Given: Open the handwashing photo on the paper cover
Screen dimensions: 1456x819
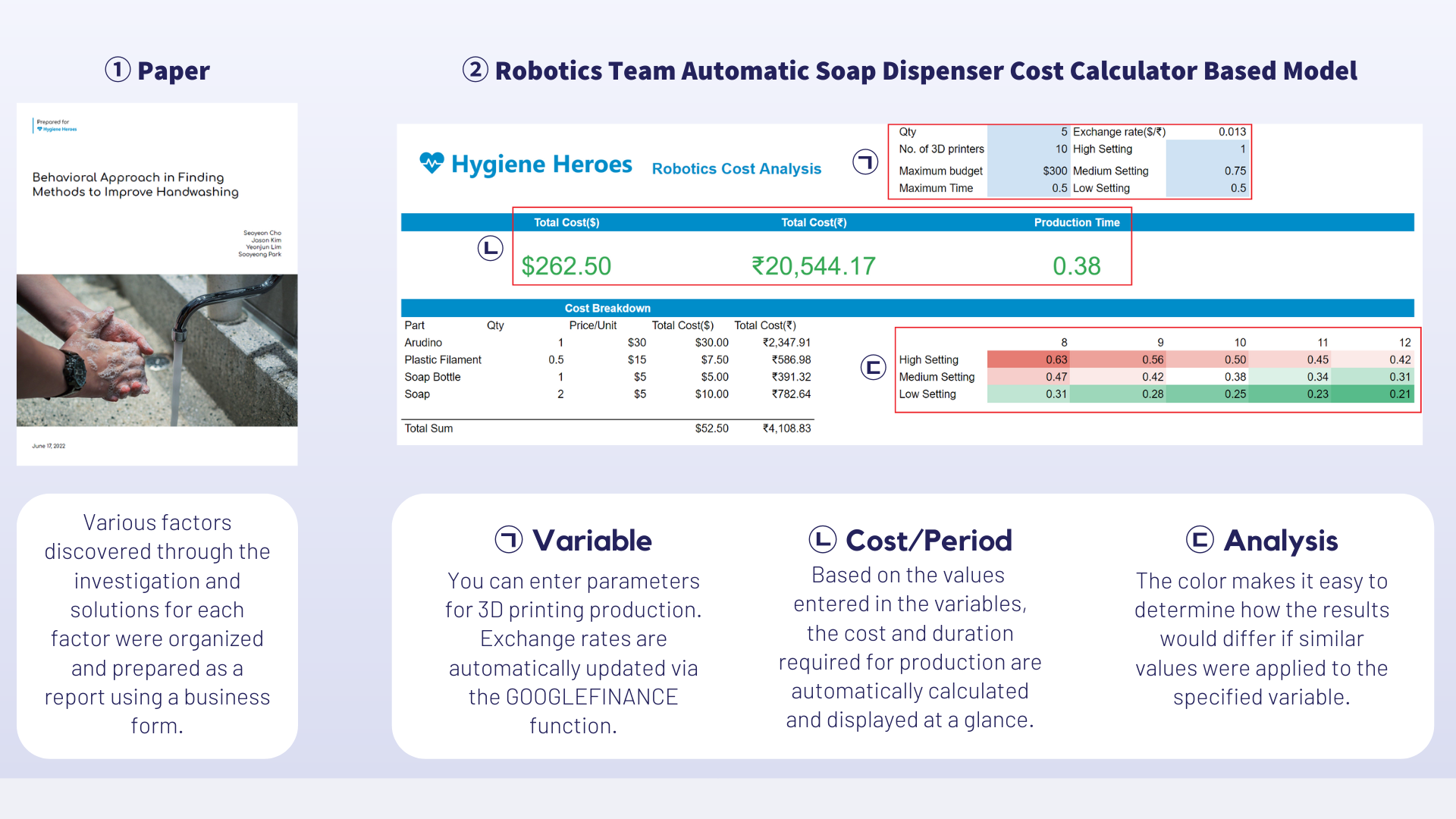Looking at the screenshot, I should click(x=157, y=350).
